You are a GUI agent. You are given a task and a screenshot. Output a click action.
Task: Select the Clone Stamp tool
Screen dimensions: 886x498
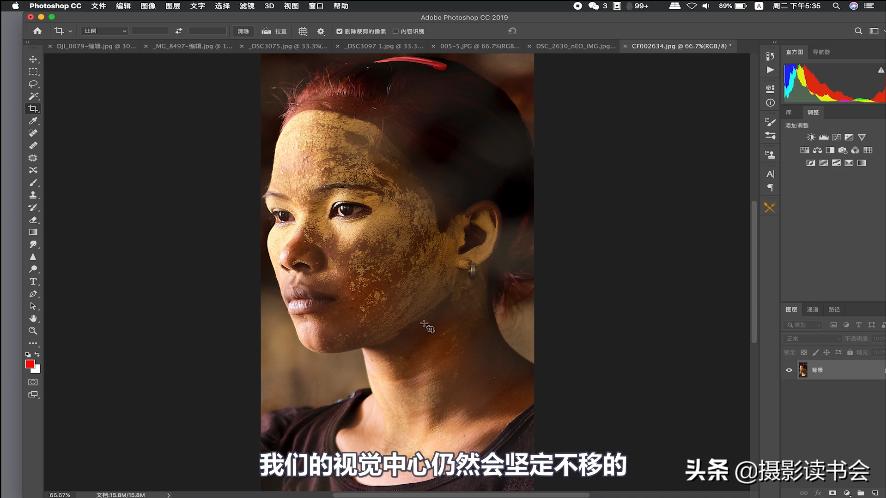click(x=33, y=195)
